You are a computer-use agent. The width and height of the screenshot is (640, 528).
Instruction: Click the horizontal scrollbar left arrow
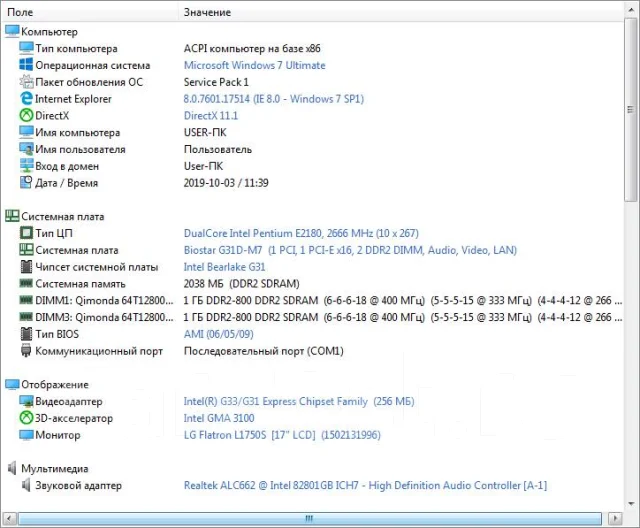tap(9, 519)
